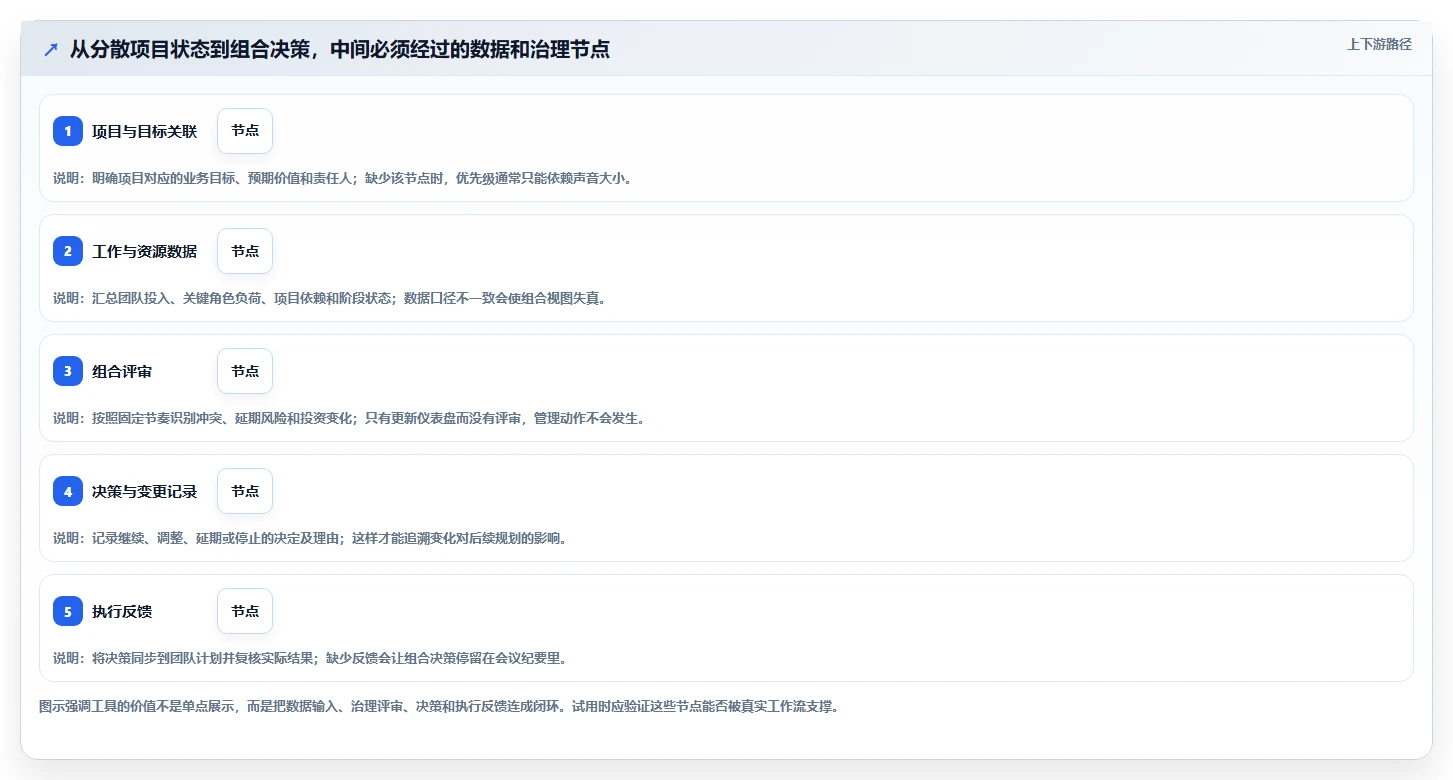Click description starting 明确项目对应的业务目标
This screenshot has width=1453, height=780.
(x=342, y=178)
